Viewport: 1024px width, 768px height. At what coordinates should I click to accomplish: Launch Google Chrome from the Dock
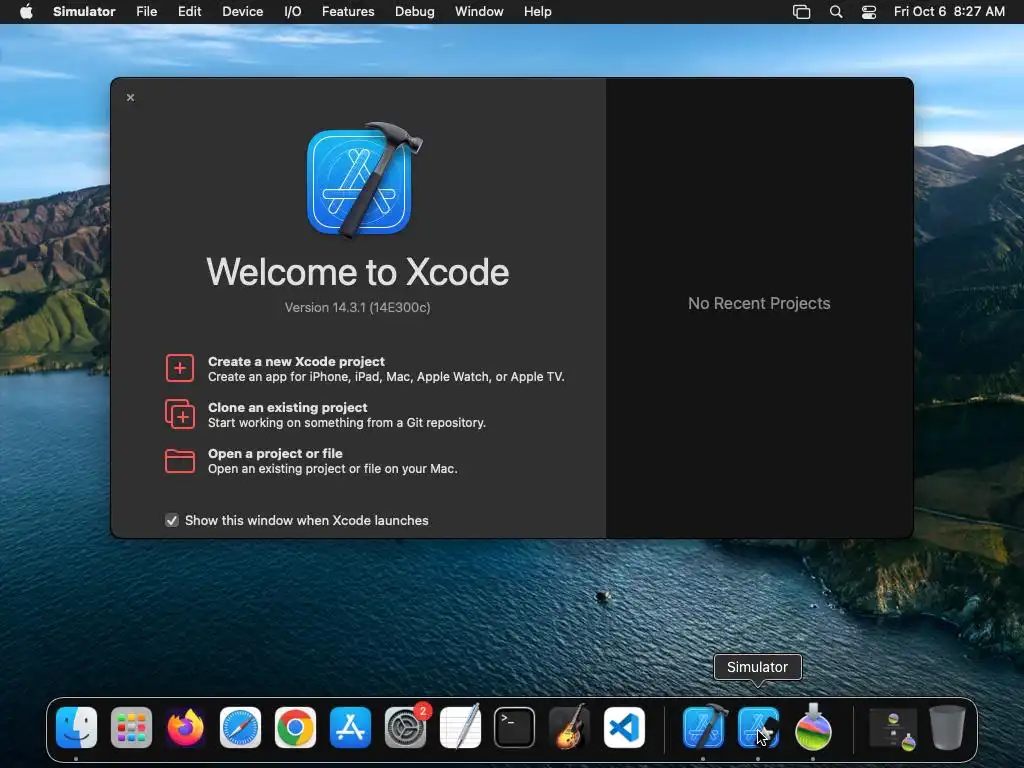295,728
